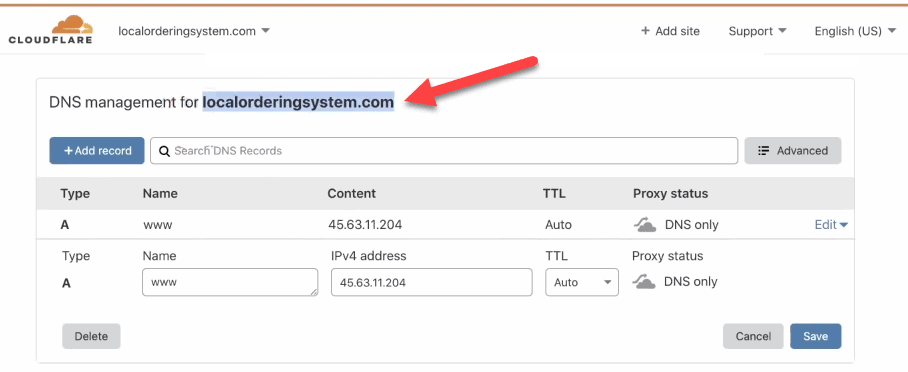Save the DNS record
Screen dimensions: 908x372
[x=815, y=336]
